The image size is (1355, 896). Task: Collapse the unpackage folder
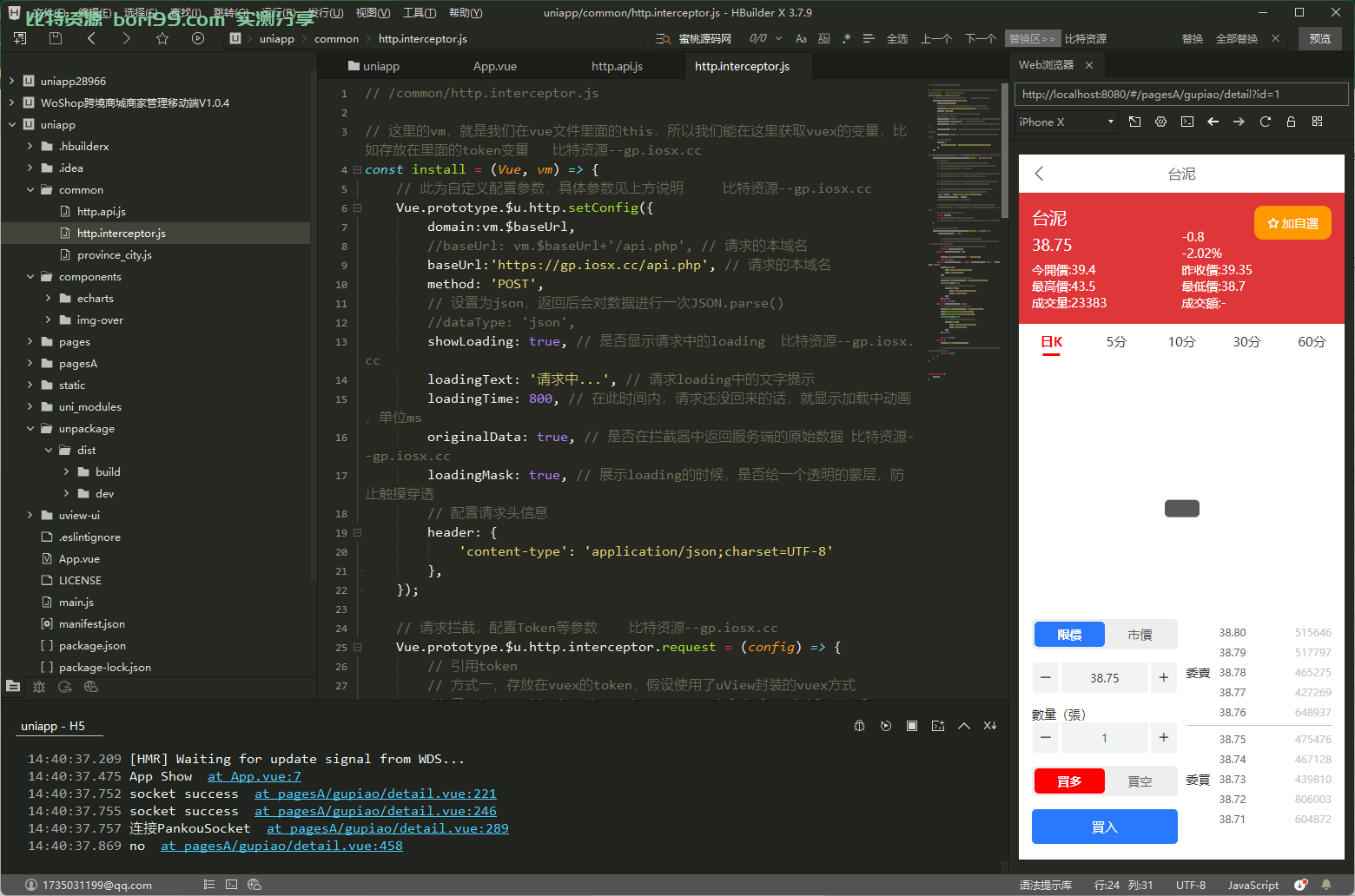pyautogui.click(x=30, y=428)
